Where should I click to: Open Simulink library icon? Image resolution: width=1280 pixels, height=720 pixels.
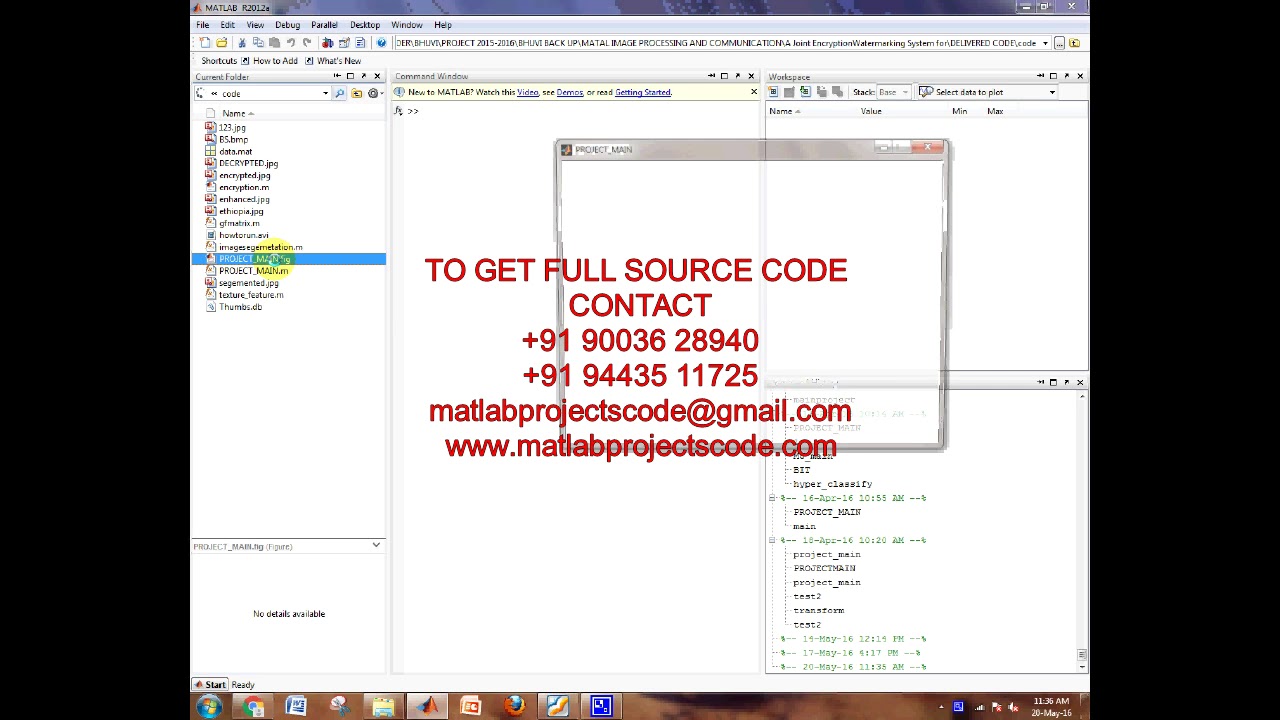327,43
